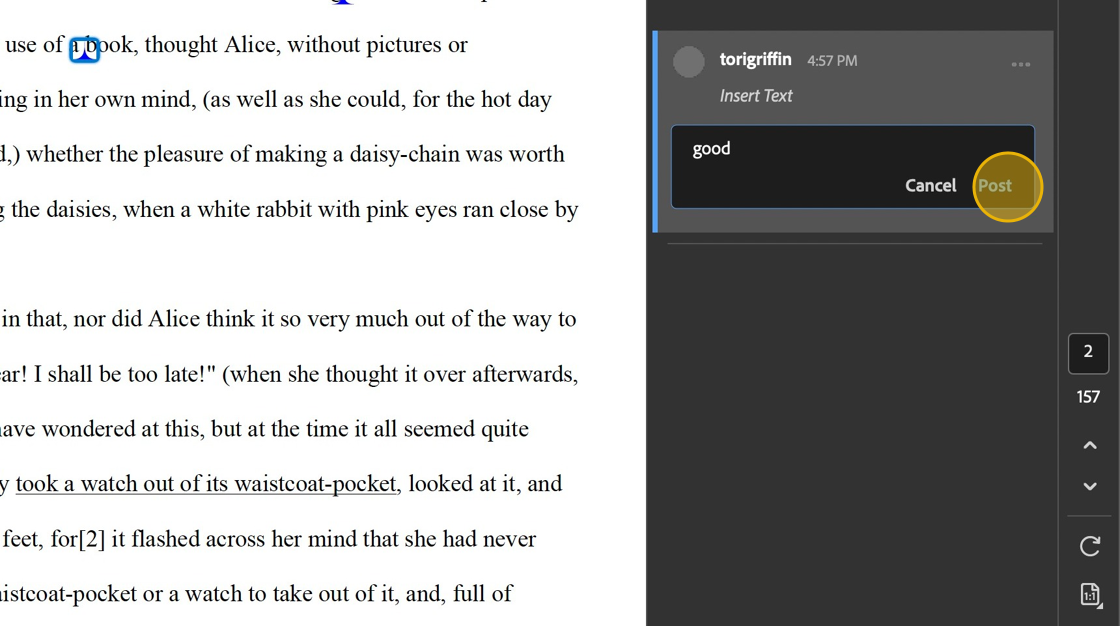Click the underlined 'took a watch out of its waistcoat-pocket' text

click(206, 484)
